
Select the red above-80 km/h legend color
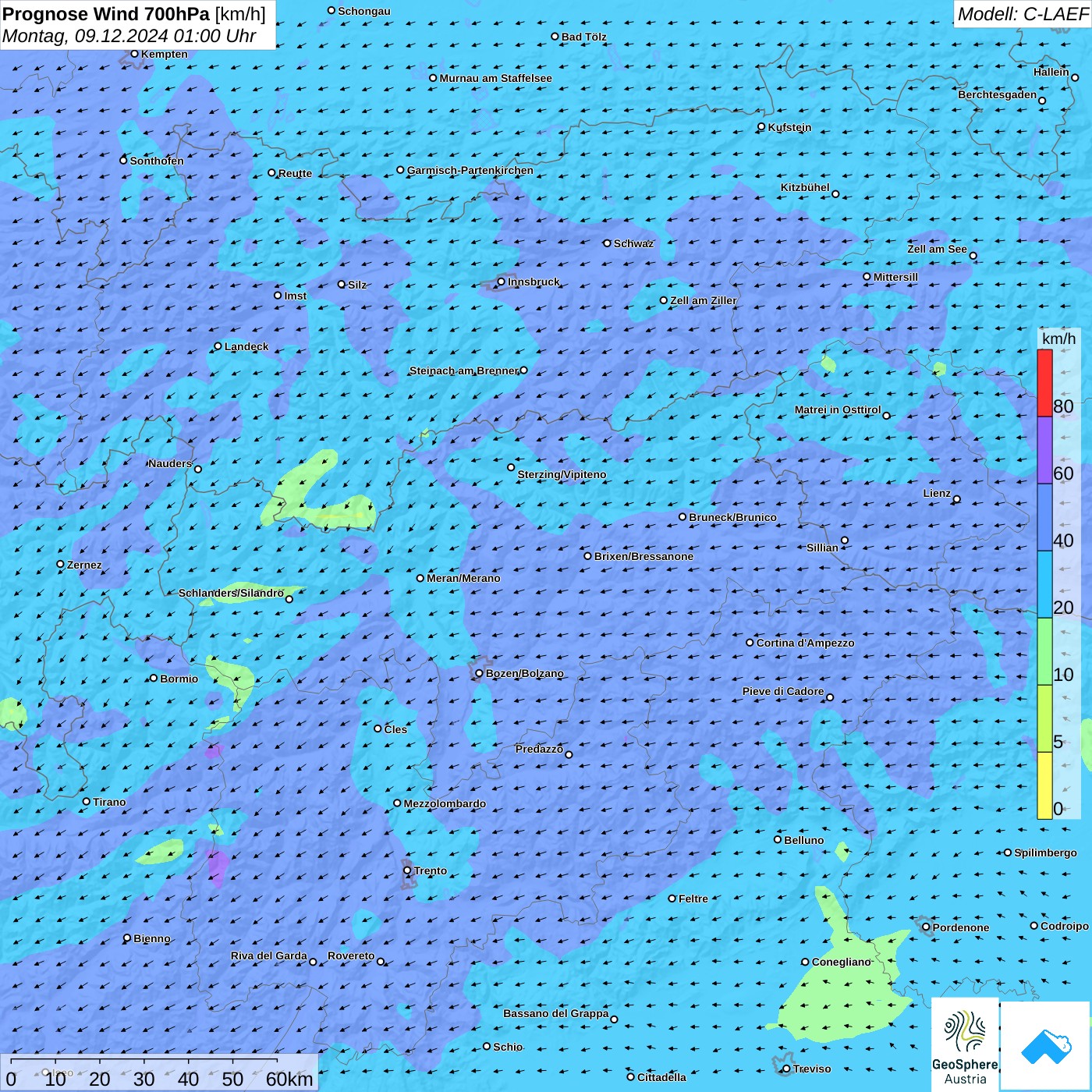coord(1044,383)
